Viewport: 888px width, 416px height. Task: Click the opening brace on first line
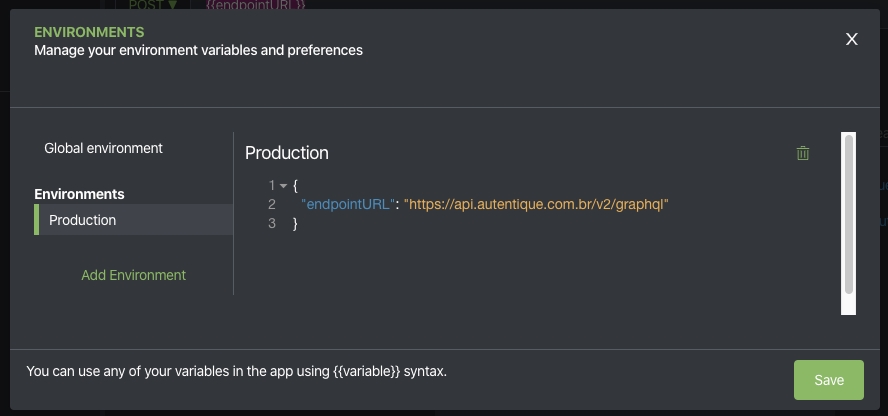(x=296, y=186)
